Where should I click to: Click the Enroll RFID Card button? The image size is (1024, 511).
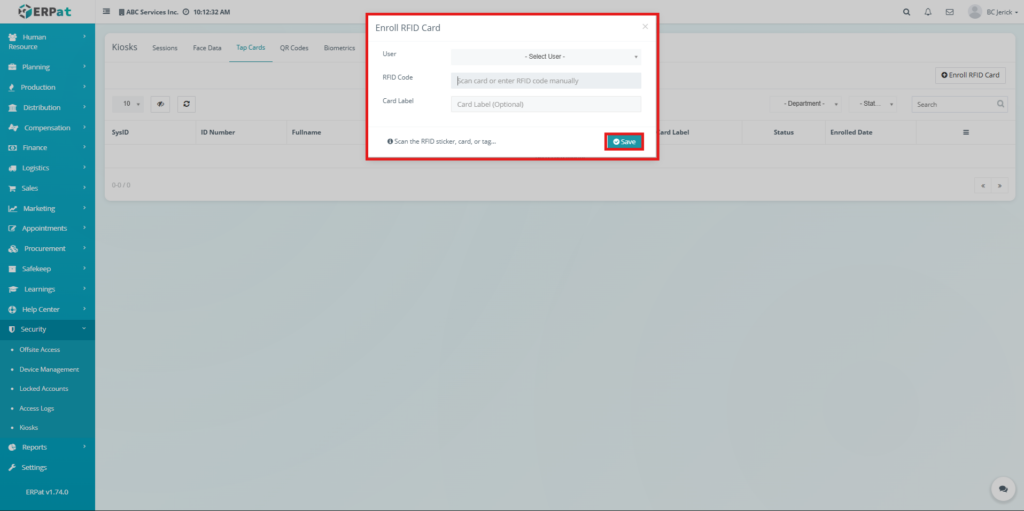[970, 75]
